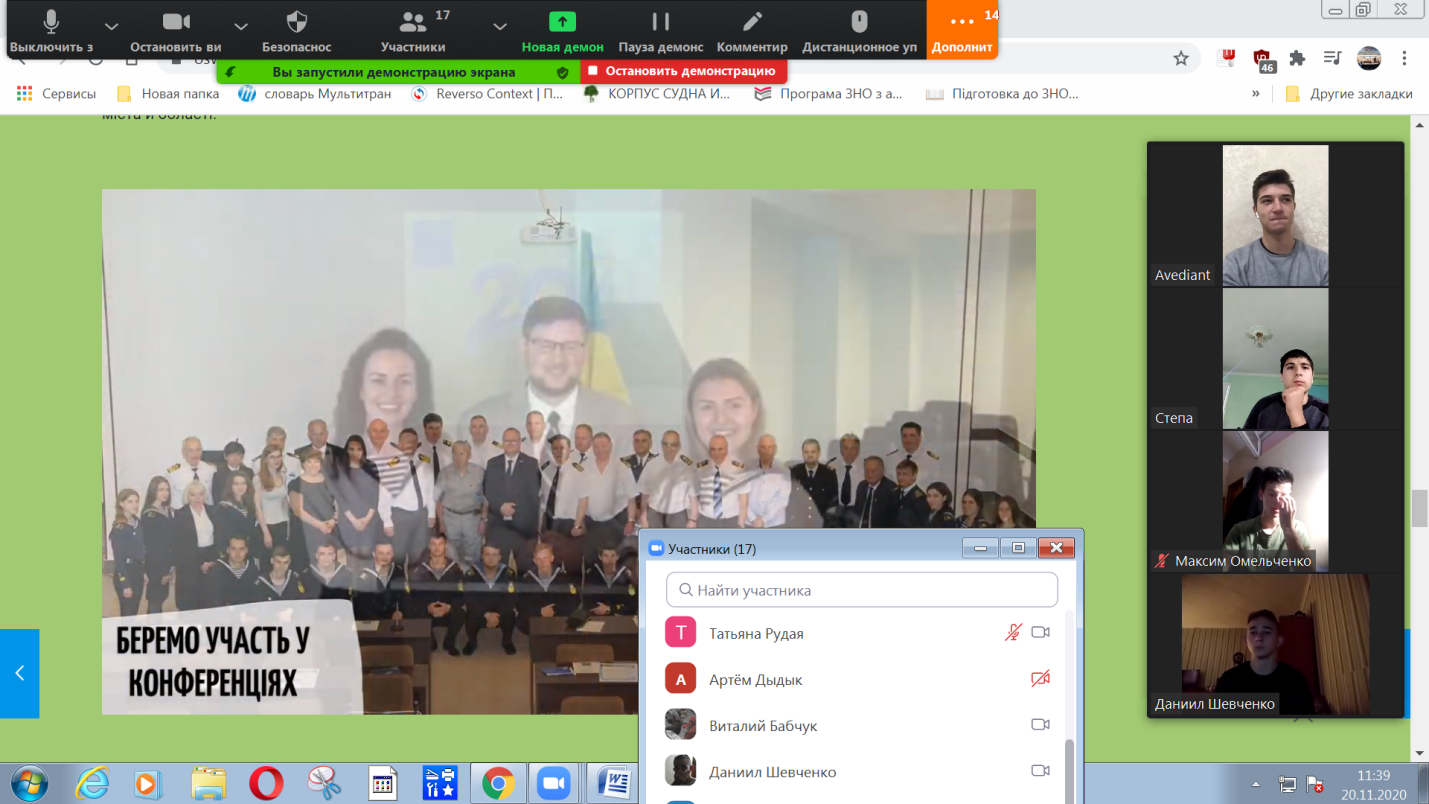Toggle the camera icon for Даниил Шевченко in the list

click(1040, 771)
